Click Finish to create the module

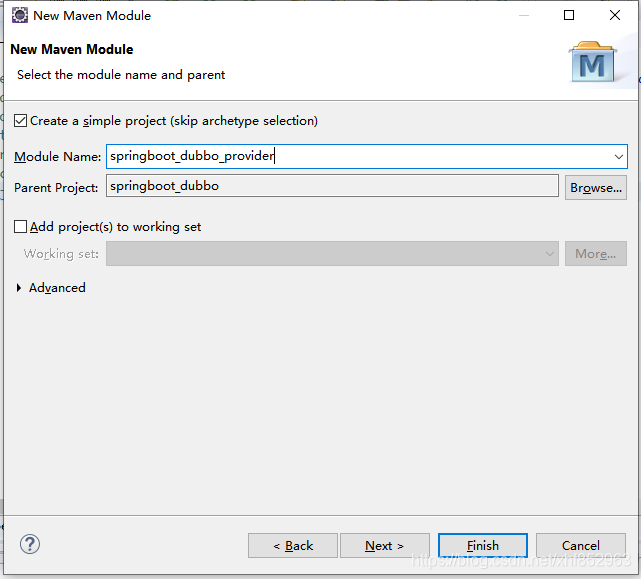click(483, 545)
